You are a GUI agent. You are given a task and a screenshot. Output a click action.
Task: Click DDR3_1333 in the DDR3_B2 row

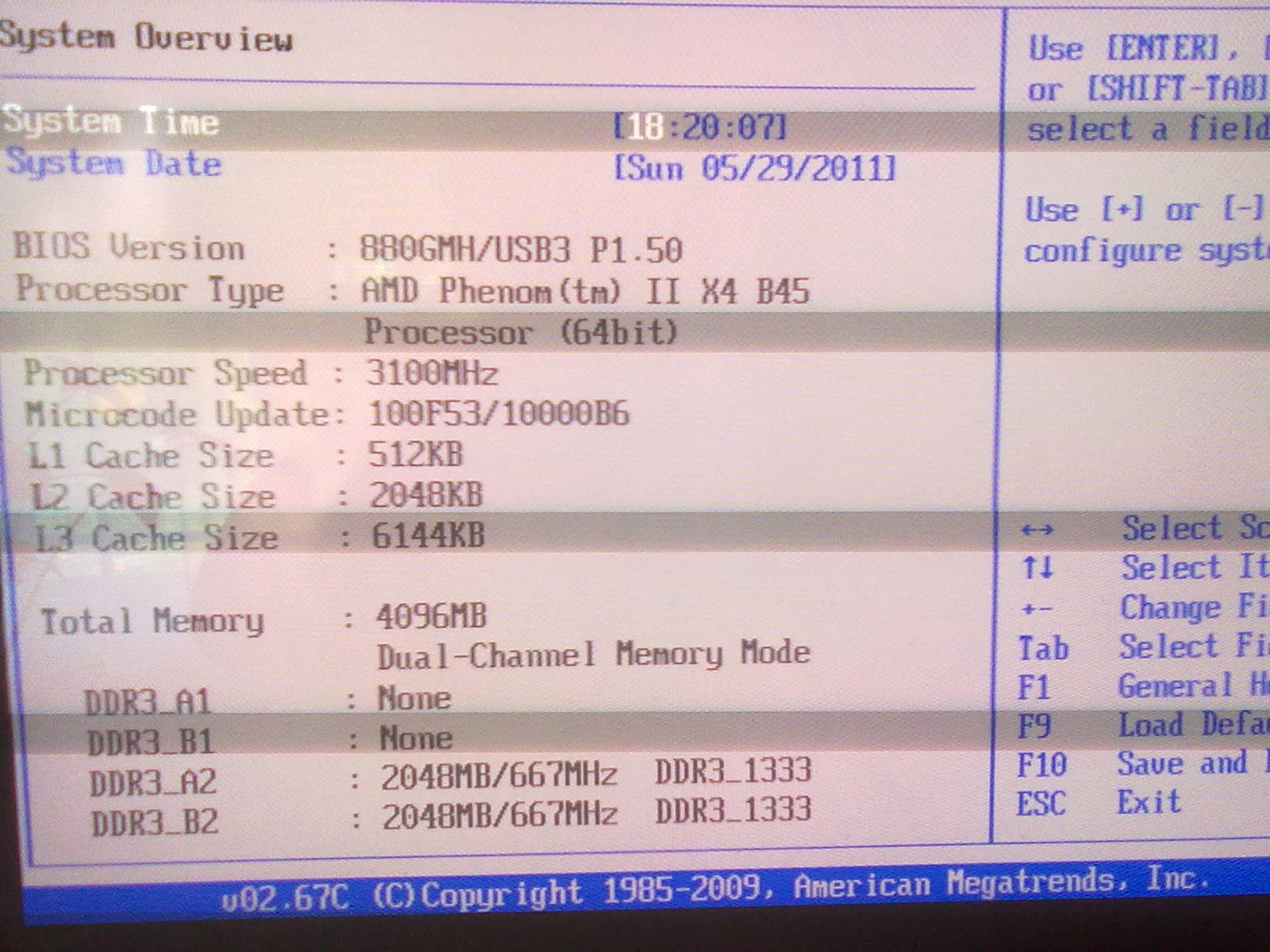click(x=733, y=810)
